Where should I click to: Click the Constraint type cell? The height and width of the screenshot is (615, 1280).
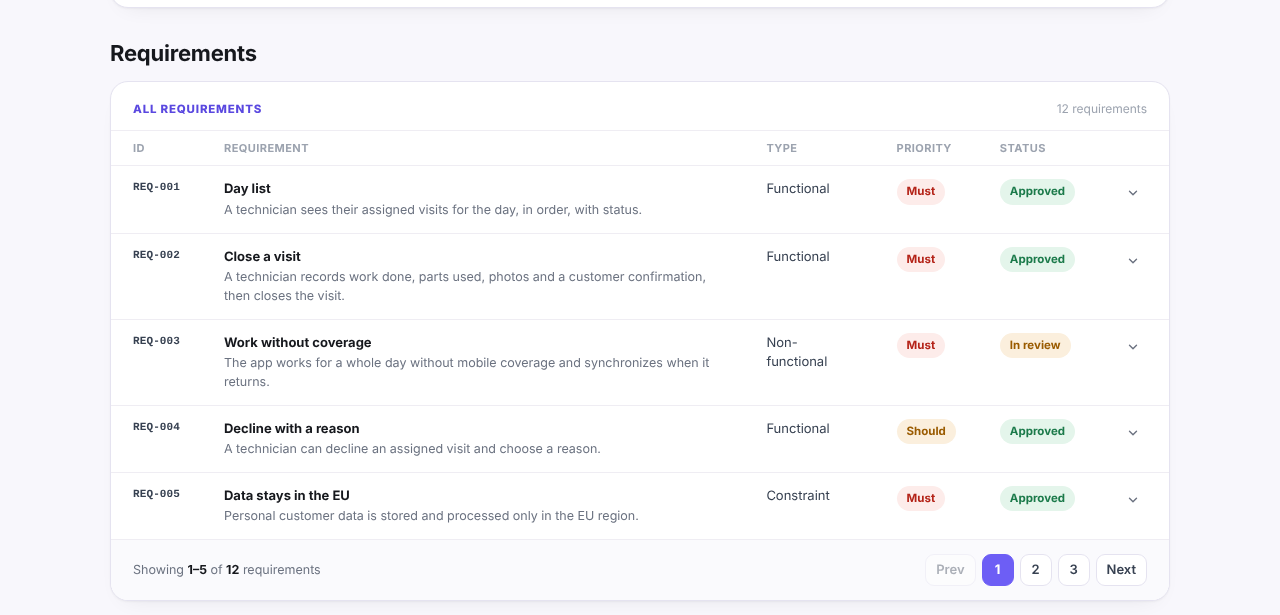tap(798, 495)
